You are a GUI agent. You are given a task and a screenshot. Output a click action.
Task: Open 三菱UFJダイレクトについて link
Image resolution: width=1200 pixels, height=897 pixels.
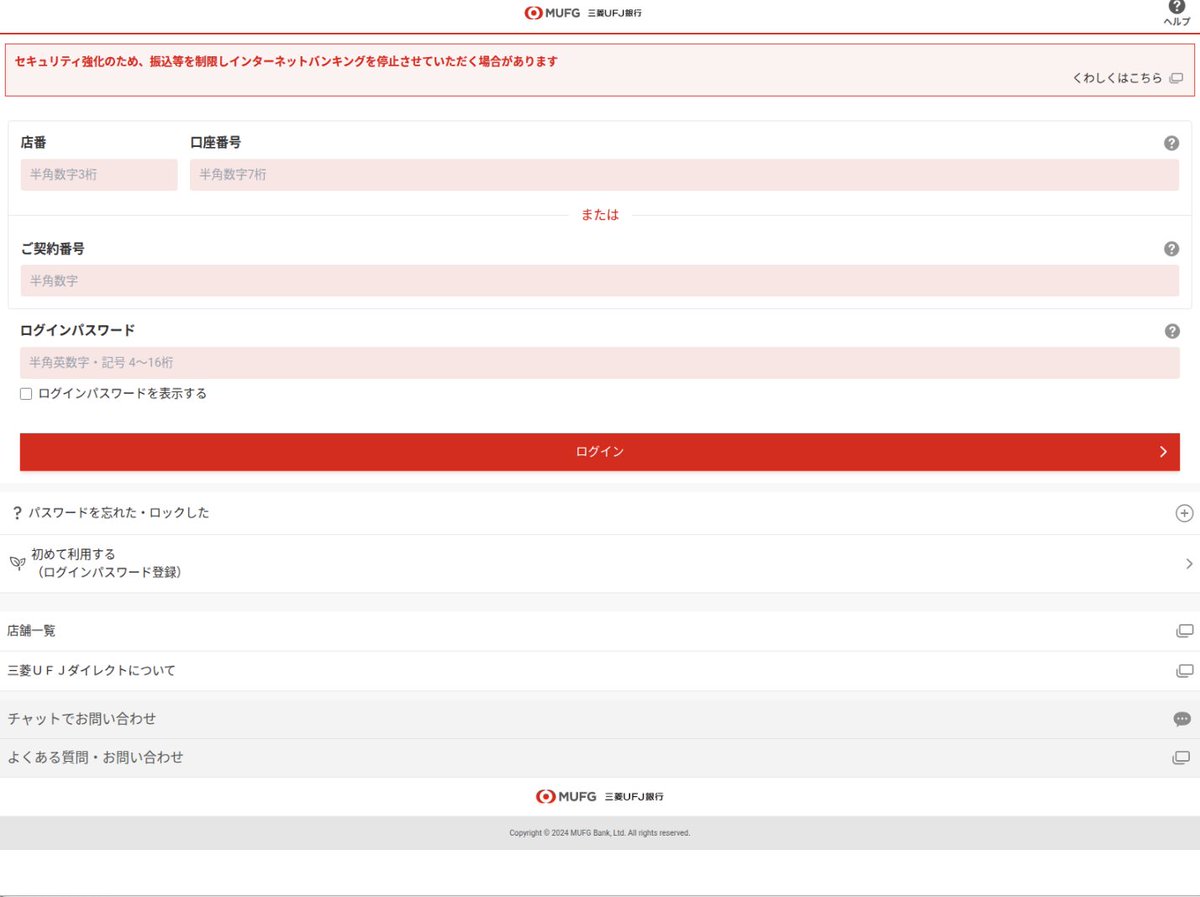click(x=600, y=671)
